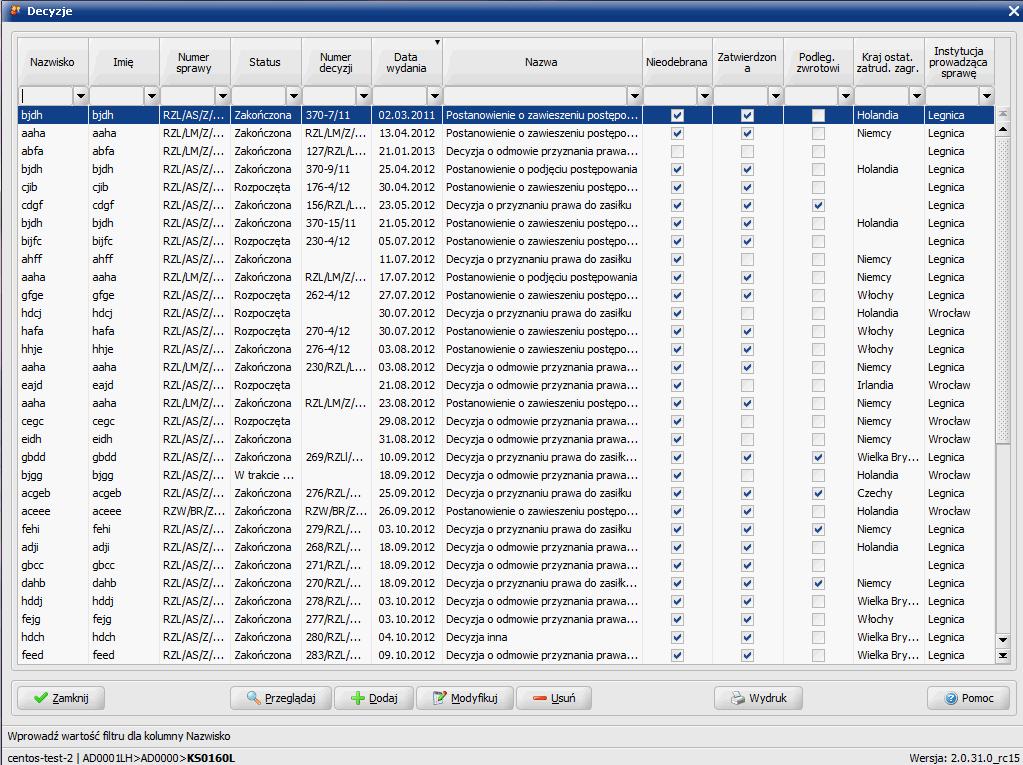Viewport: 1023px width, 765px height.
Task: Sort by Nazwa column header
Action: pyautogui.click(x=542, y=62)
